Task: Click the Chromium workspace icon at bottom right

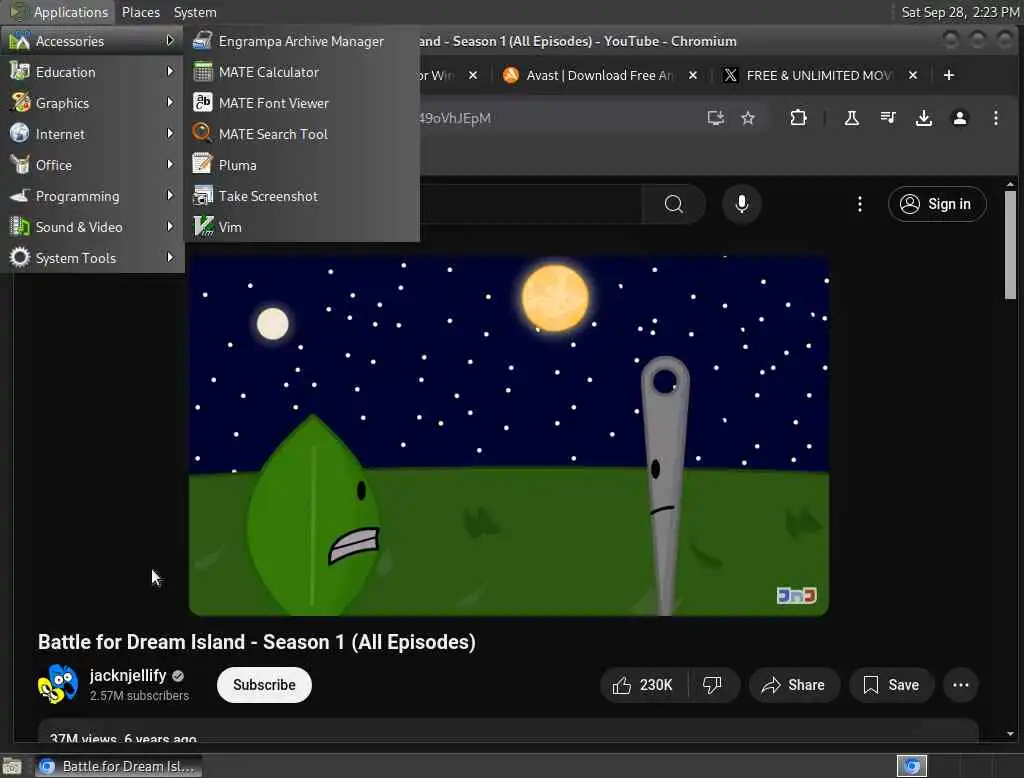Action: point(912,766)
